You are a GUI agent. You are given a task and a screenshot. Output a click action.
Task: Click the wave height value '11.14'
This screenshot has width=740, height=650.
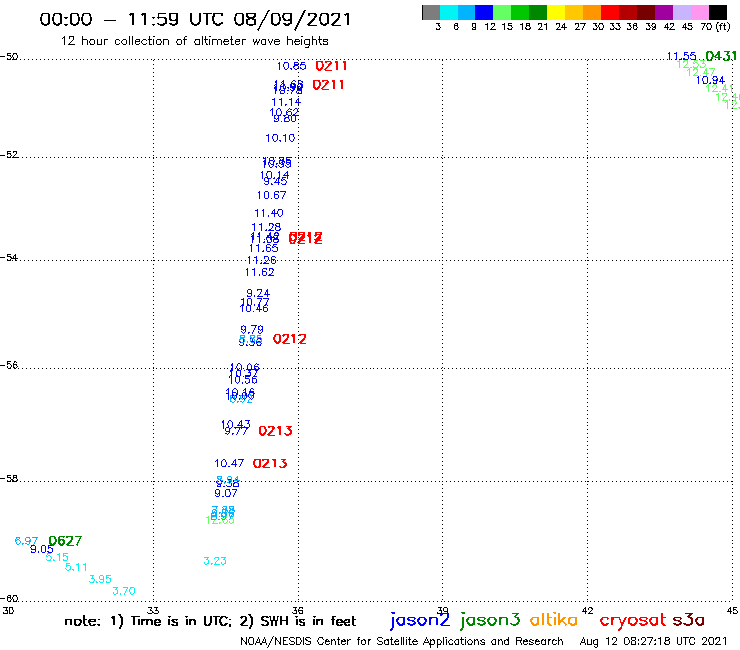(286, 102)
